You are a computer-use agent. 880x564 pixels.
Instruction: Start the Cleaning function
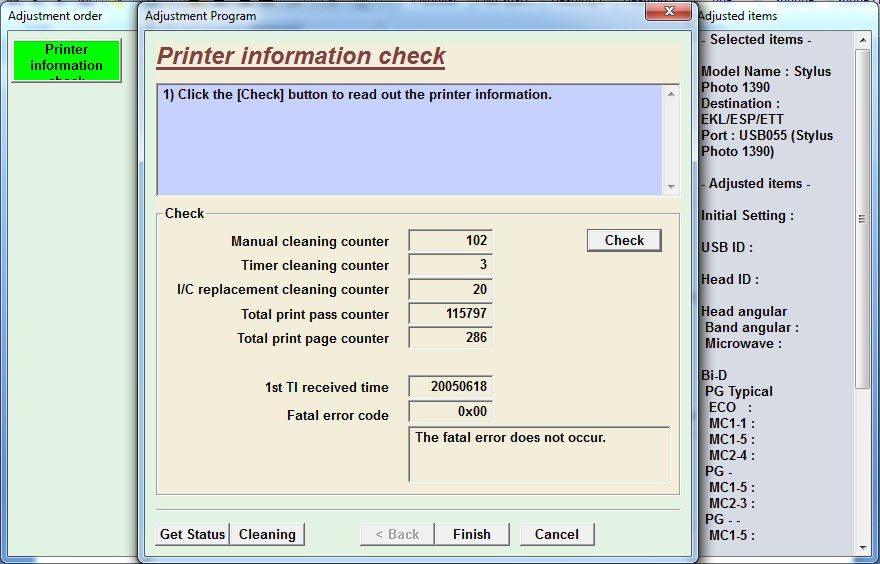pos(267,534)
